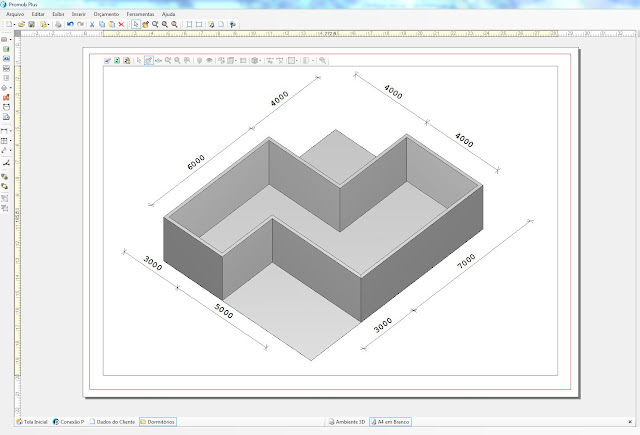Click the last magnifier icon in viewport toolbar
Image resolution: width=640 pixels, height=435 pixels.
click(x=322, y=60)
